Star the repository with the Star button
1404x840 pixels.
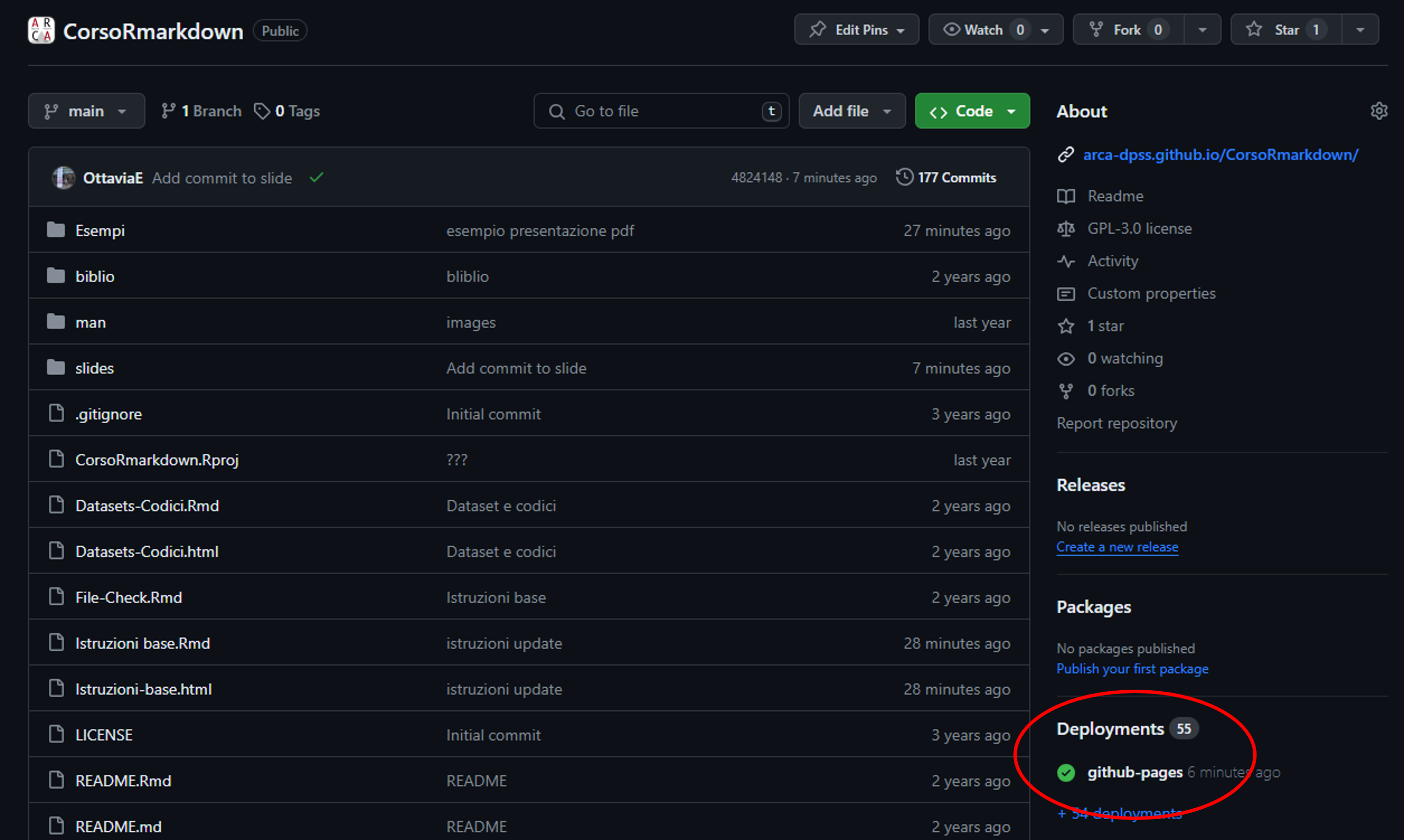(x=1286, y=29)
